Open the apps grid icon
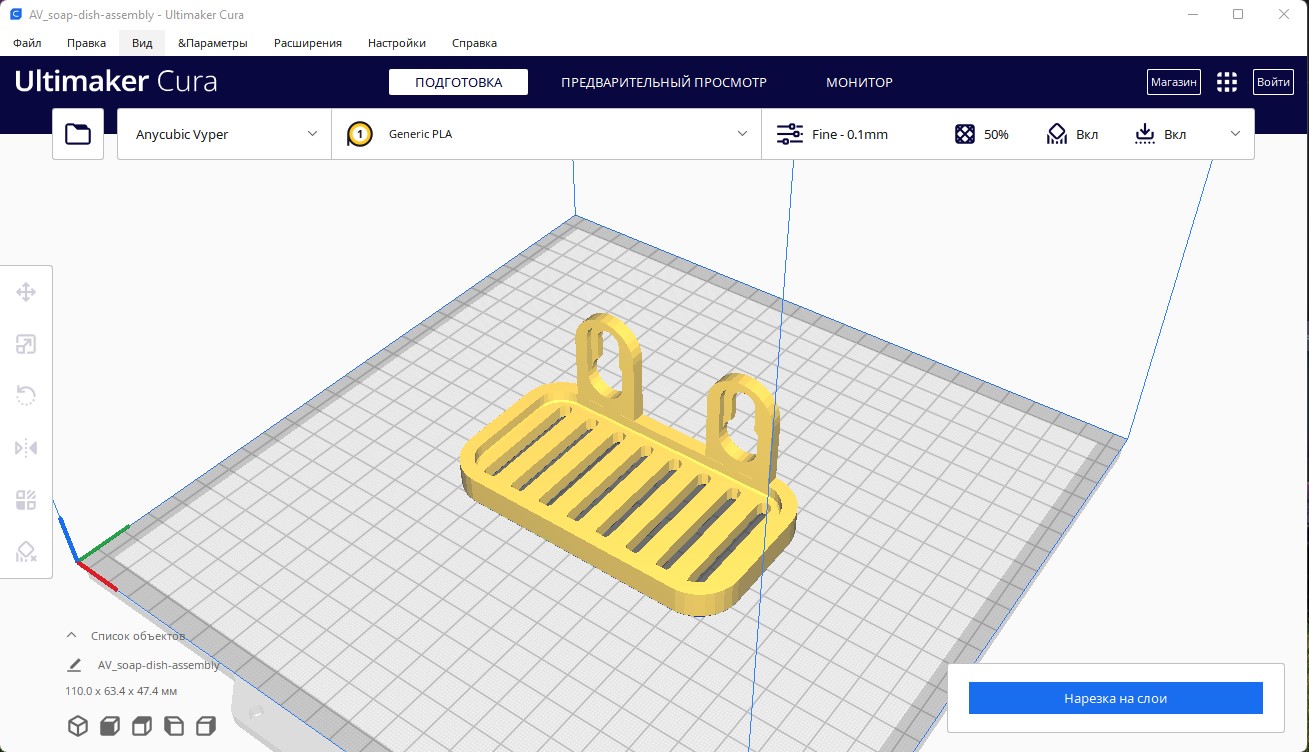 tap(1227, 82)
